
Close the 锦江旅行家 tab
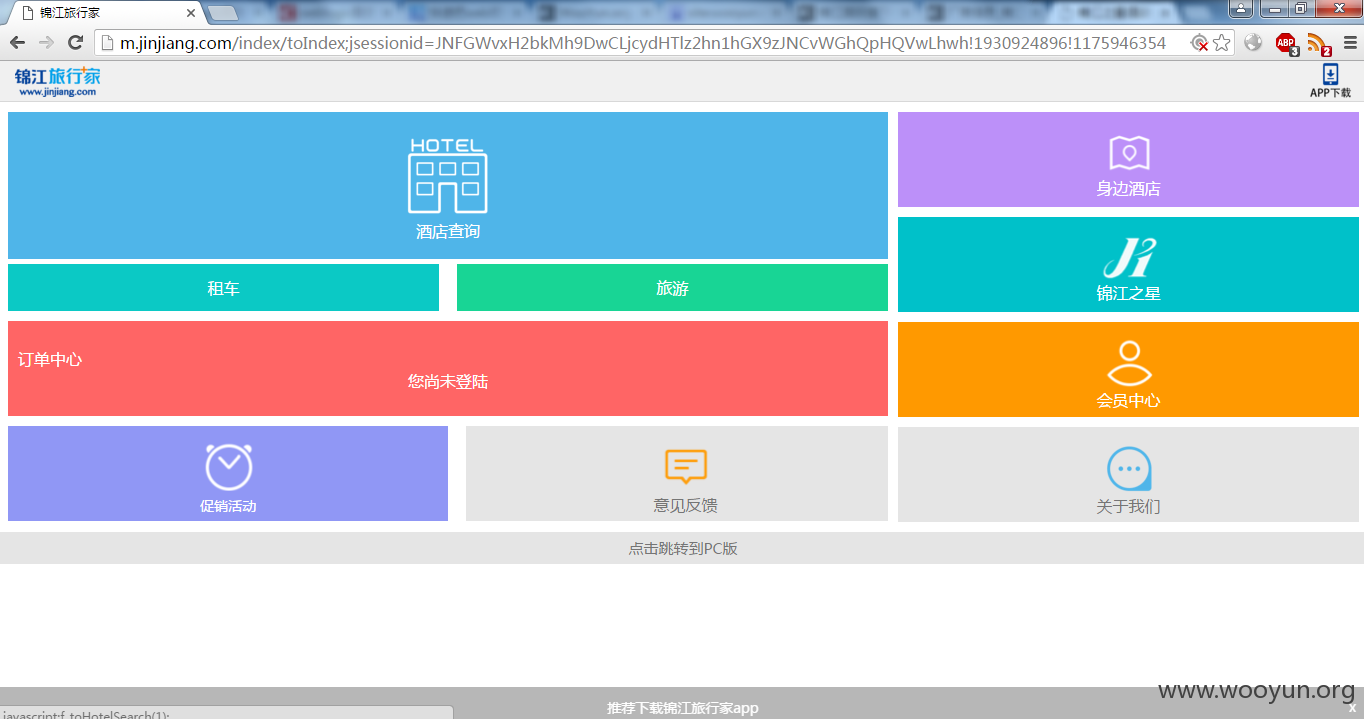coord(191,14)
